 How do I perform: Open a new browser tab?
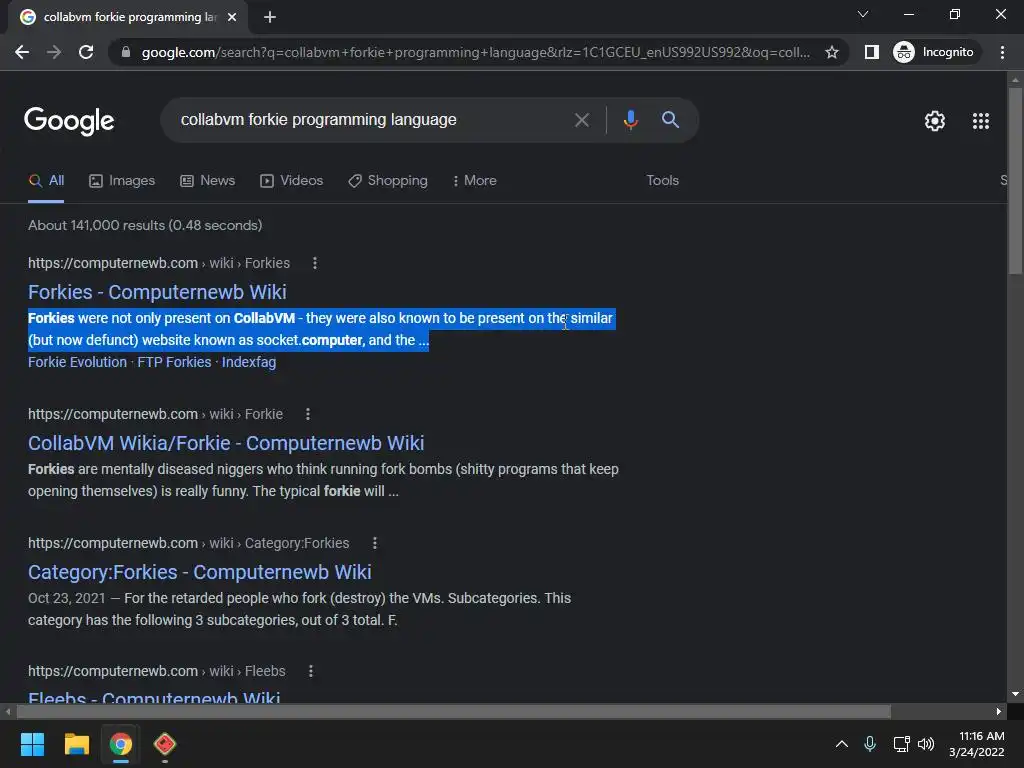click(x=270, y=17)
